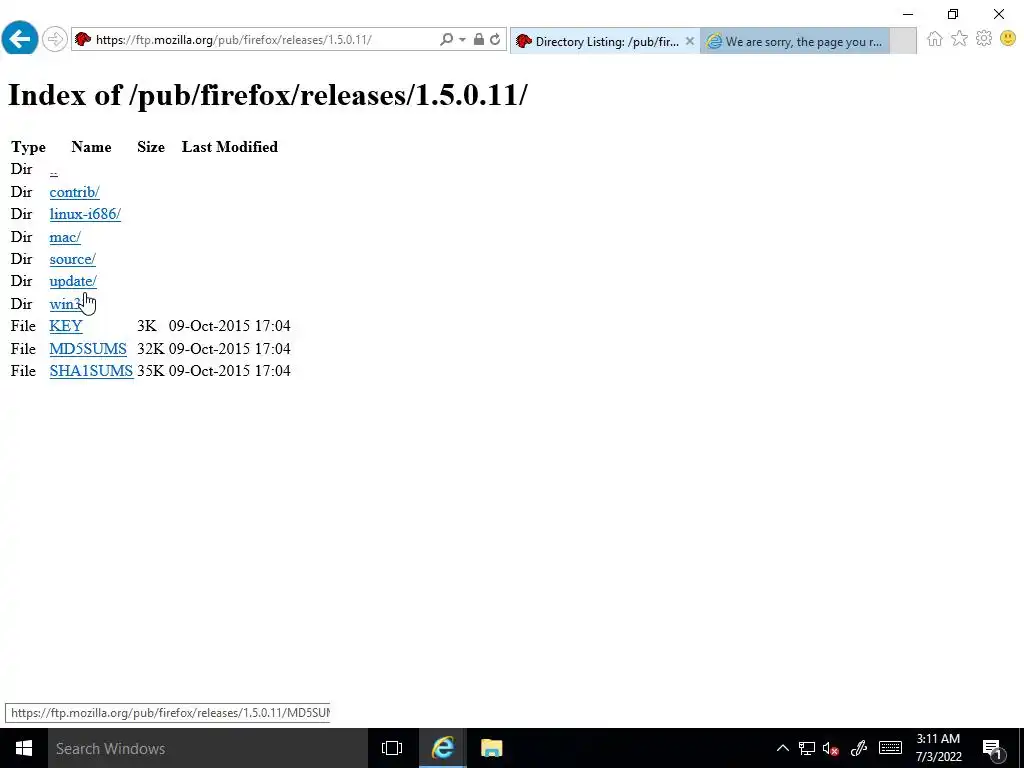Click the pen workspace tray icon
This screenshot has width=1024, height=768.
[859, 748]
